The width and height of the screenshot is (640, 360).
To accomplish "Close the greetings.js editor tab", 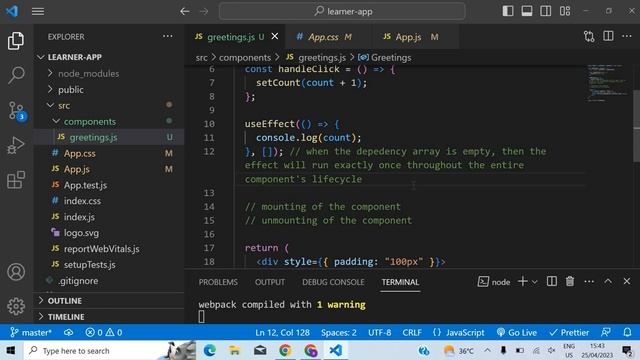I will [275, 36].
